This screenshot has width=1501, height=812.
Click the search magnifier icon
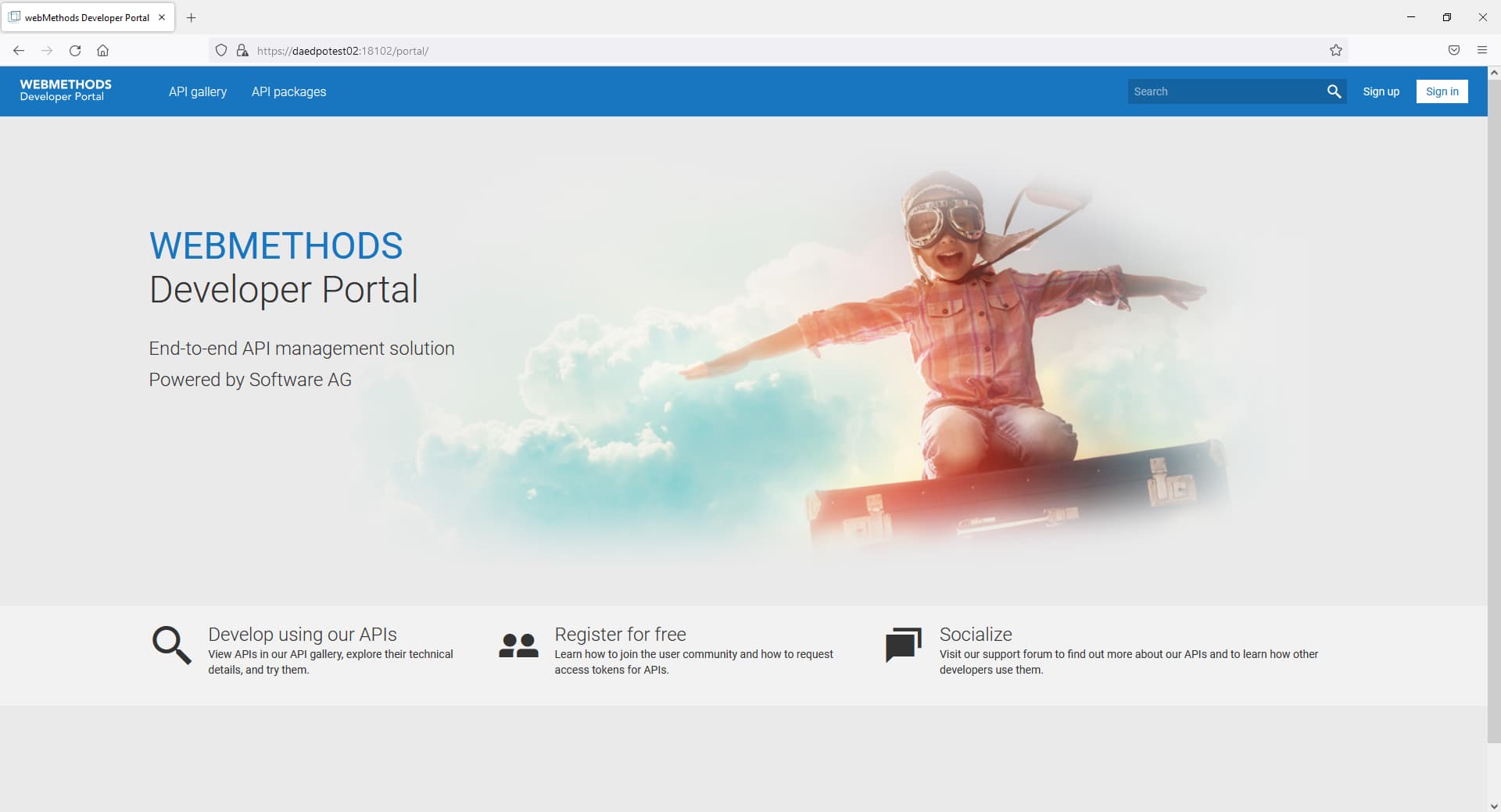pyautogui.click(x=1334, y=91)
